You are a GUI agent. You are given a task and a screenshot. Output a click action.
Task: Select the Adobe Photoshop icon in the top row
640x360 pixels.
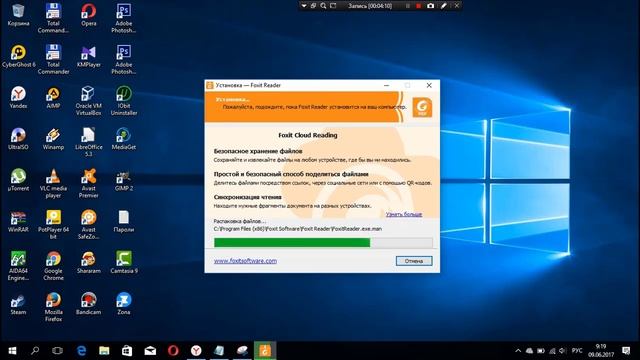click(124, 18)
